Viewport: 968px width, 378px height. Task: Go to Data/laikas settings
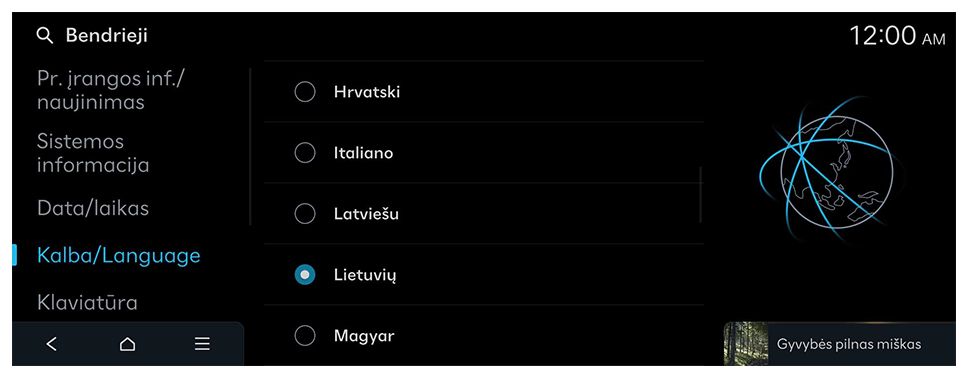tap(93, 208)
